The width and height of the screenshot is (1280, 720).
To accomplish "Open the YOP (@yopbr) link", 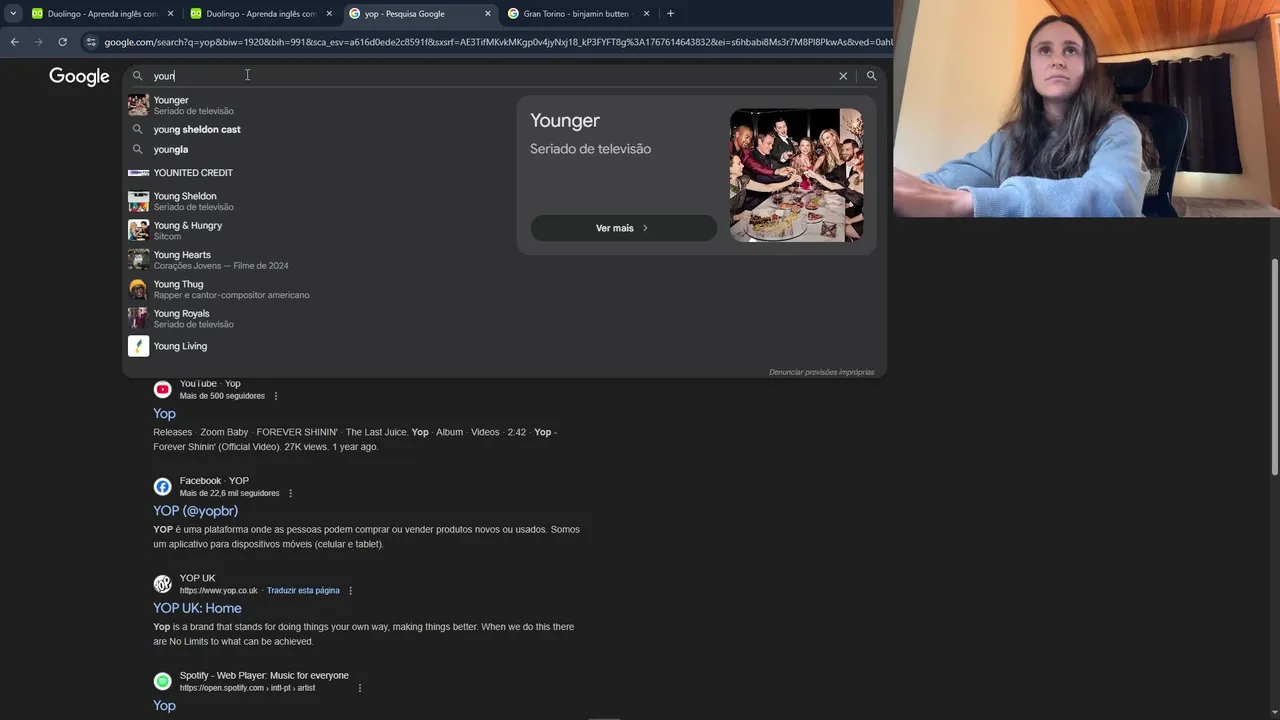I will click(x=195, y=511).
